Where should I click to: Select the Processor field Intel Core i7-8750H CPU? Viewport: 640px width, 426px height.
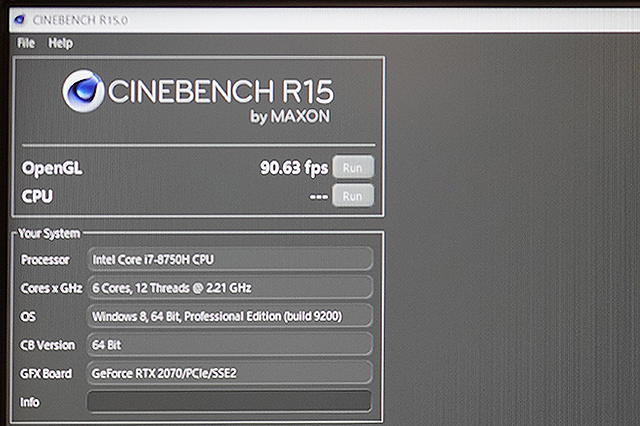point(230,259)
